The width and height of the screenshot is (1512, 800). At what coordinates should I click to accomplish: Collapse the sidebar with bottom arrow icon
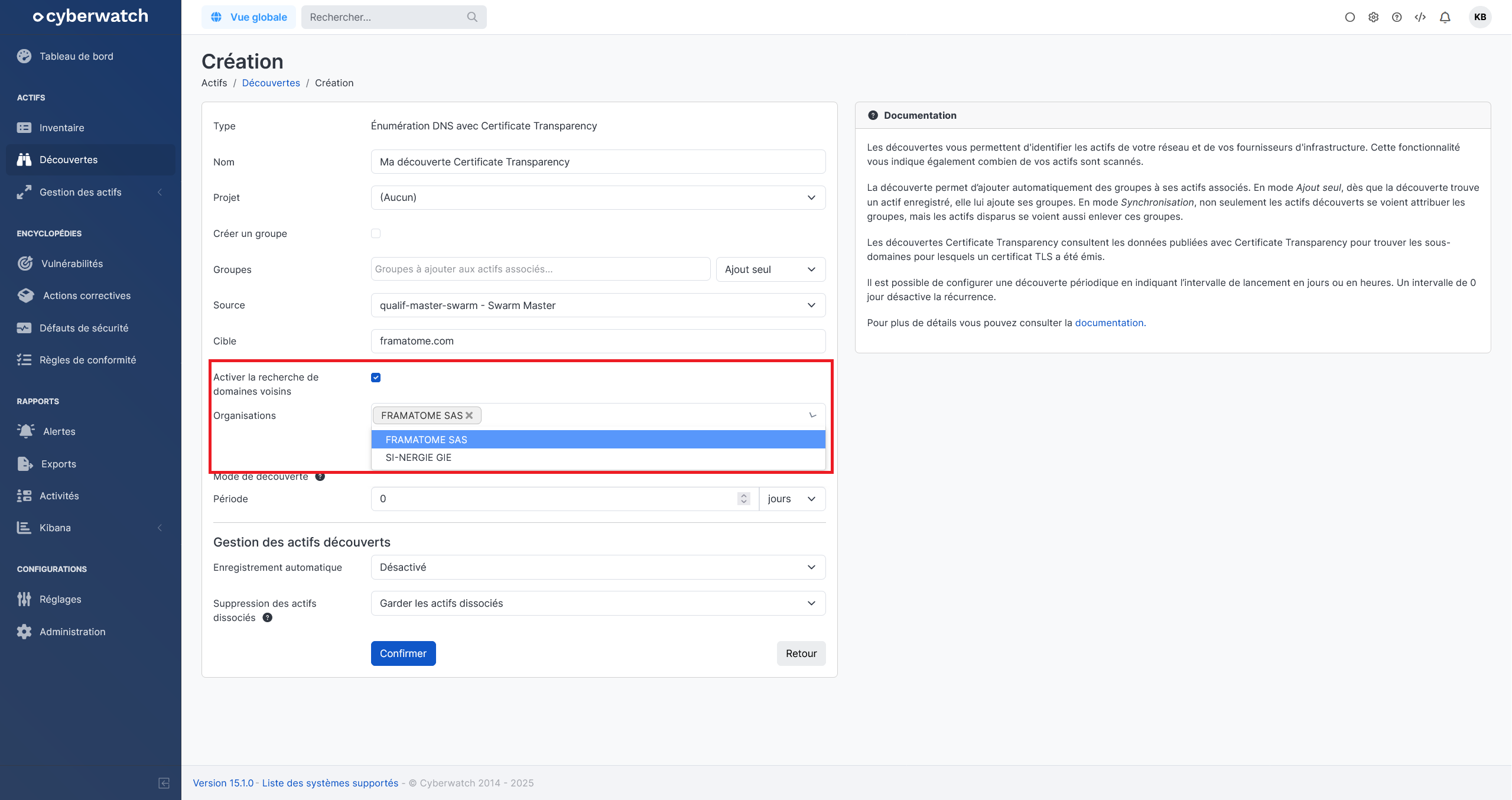(x=164, y=783)
